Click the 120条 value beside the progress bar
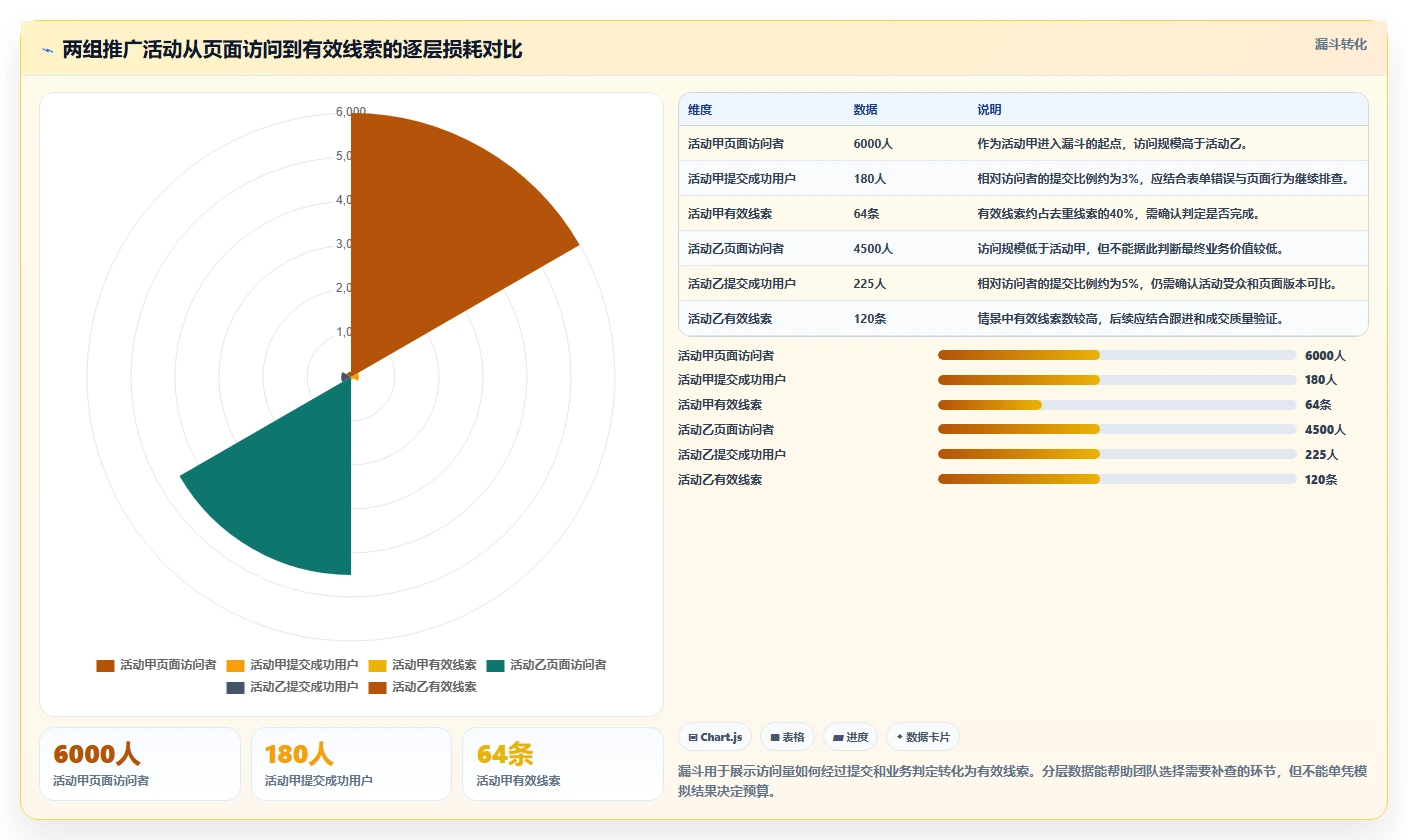Image resolution: width=1408 pixels, height=840 pixels. (1321, 480)
